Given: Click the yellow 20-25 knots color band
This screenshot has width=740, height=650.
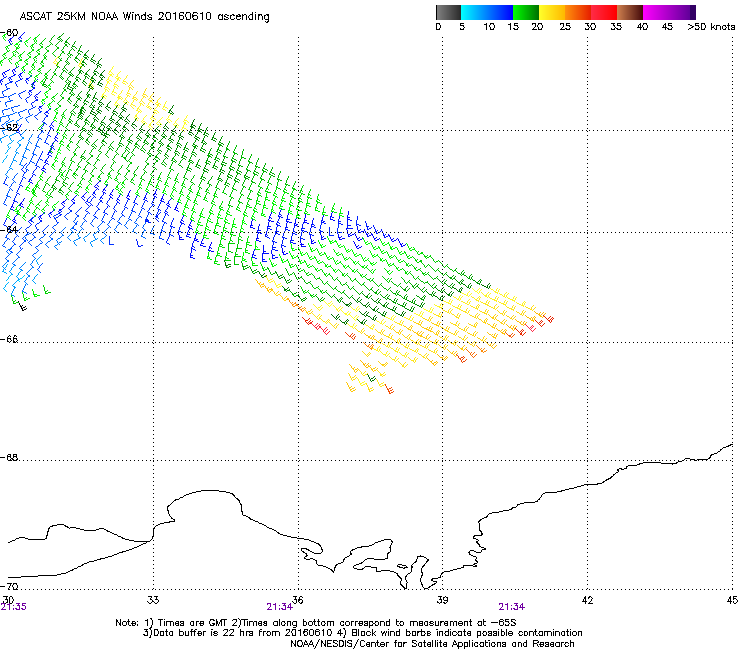Looking at the screenshot, I should 552,12.
